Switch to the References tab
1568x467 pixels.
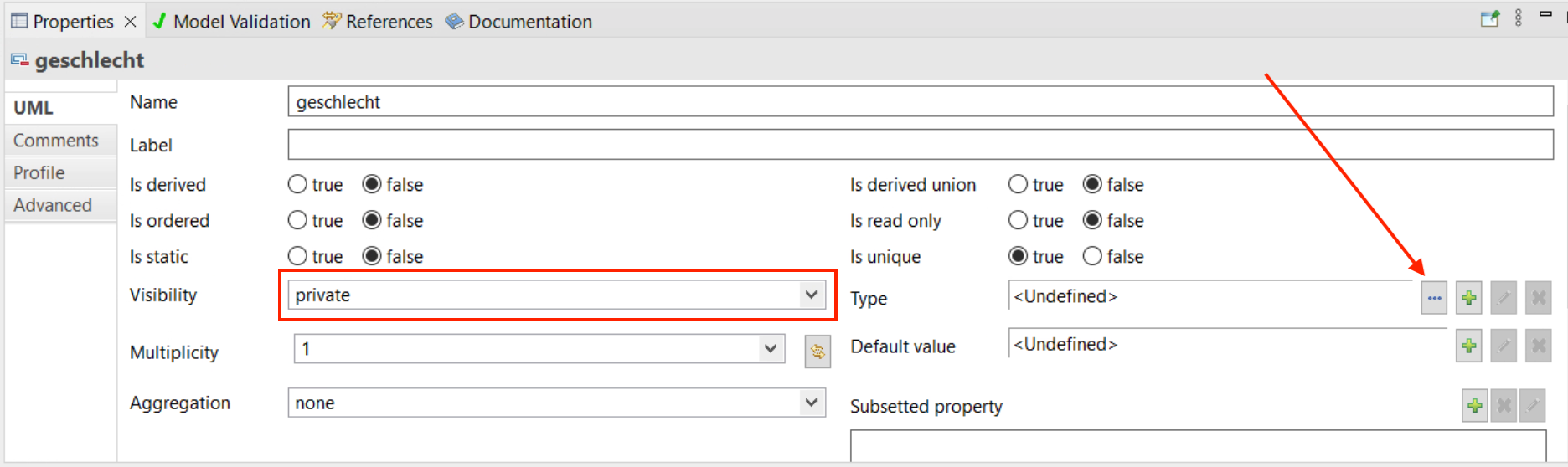(378, 22)
